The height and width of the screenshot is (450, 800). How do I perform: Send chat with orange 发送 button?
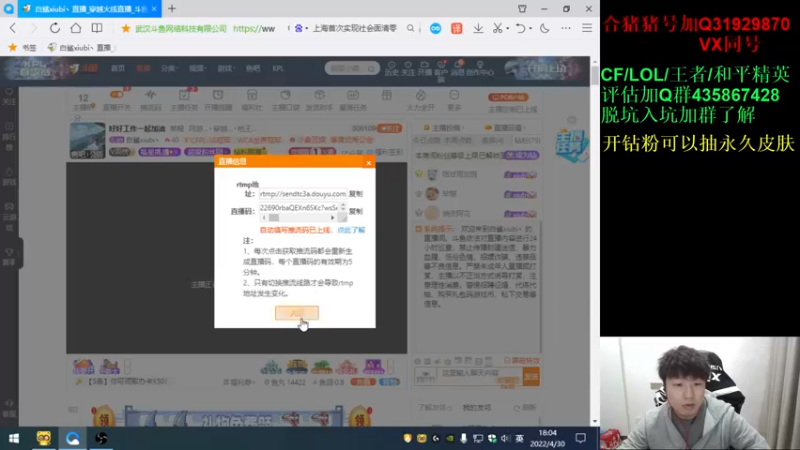[531, 377]
